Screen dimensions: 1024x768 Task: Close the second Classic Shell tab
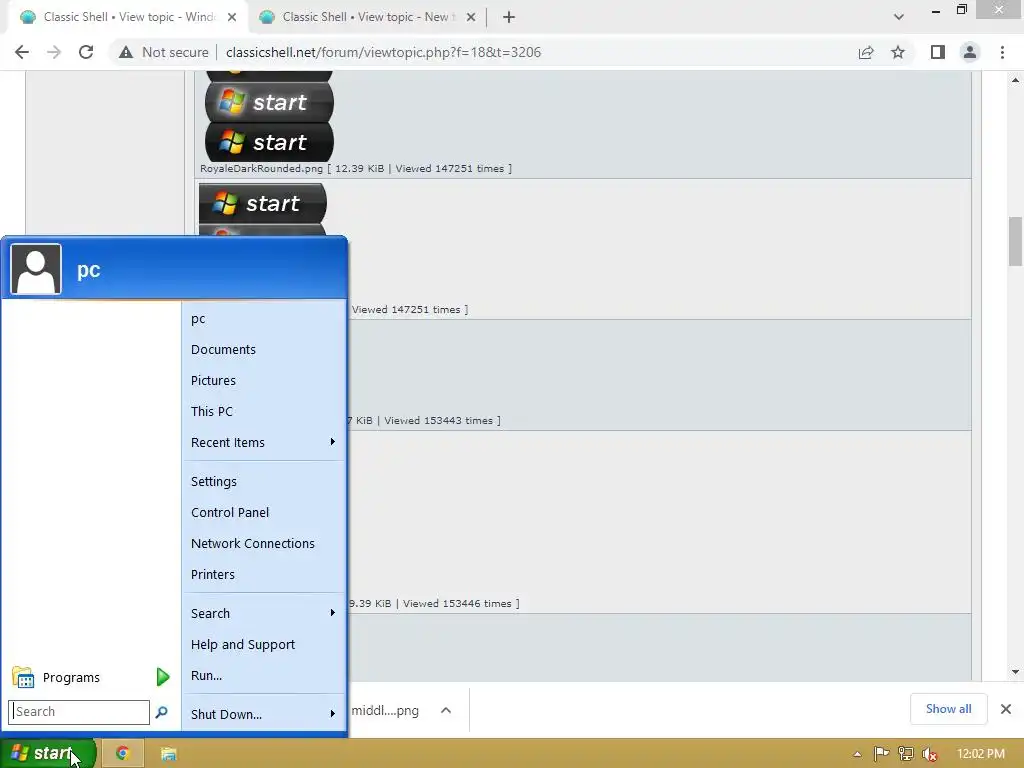471,17
